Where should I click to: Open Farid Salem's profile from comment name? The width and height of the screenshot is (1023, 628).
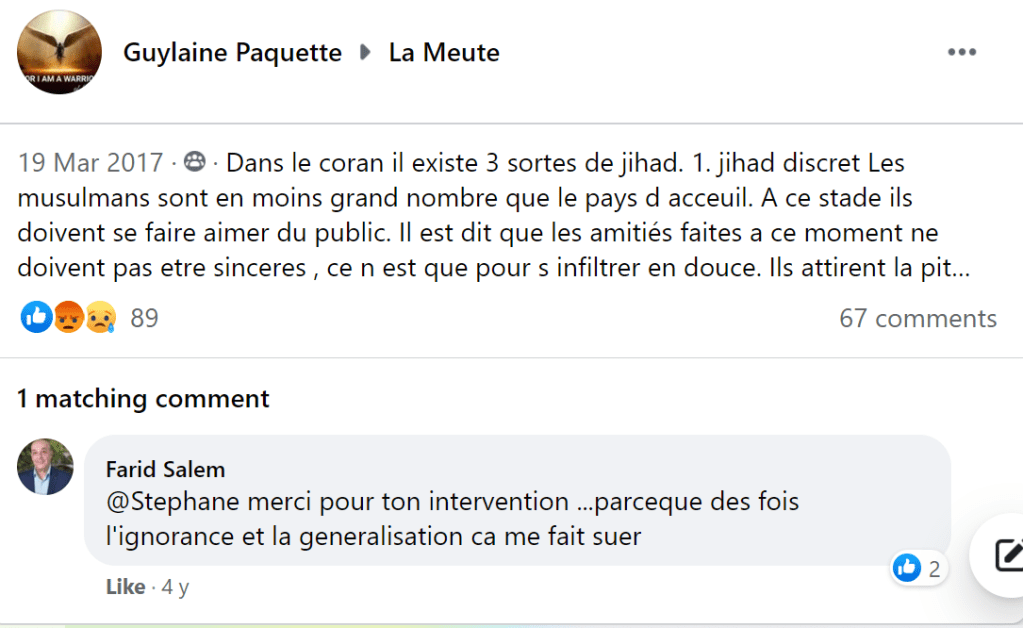(x=165, y=469)
